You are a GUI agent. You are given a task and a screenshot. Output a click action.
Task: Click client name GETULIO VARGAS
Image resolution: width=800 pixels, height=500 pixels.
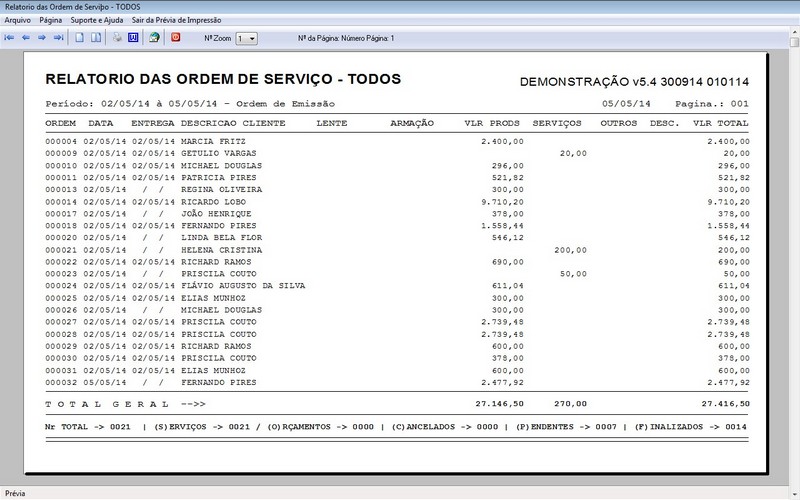pyautogui.click(x=219, y=153)
